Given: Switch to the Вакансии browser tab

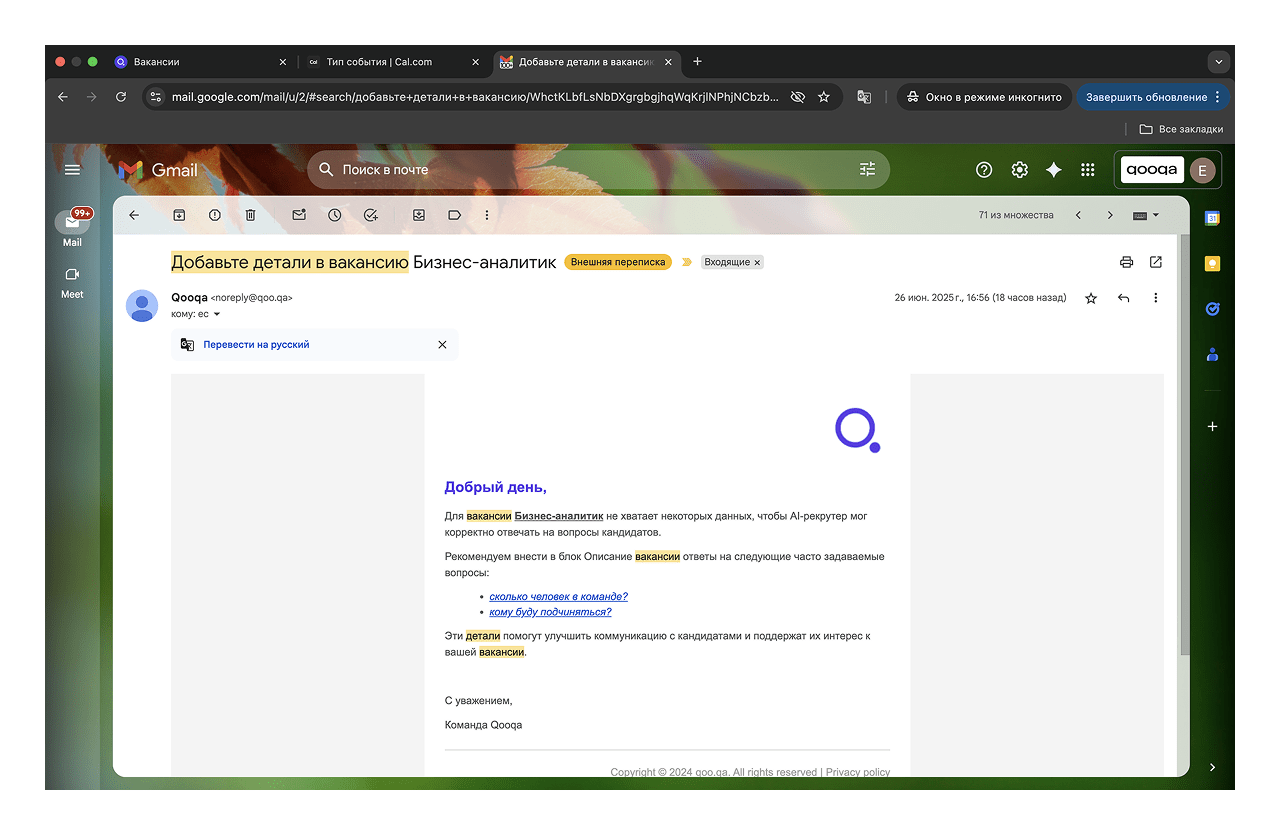Looking at the screenshot, I should click(x=199, y=62).
